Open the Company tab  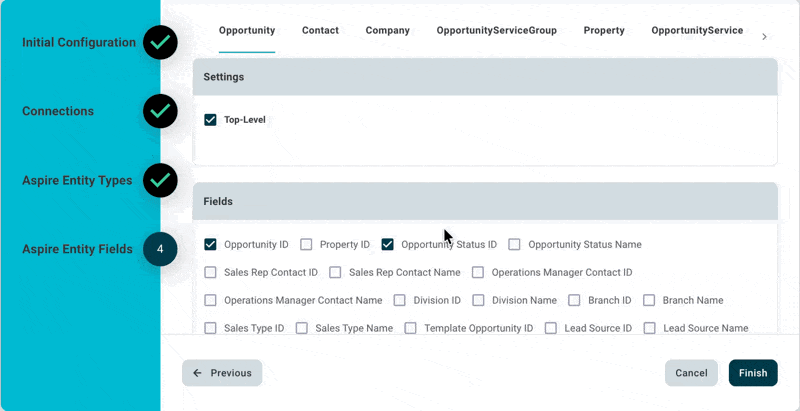(387, 31)
